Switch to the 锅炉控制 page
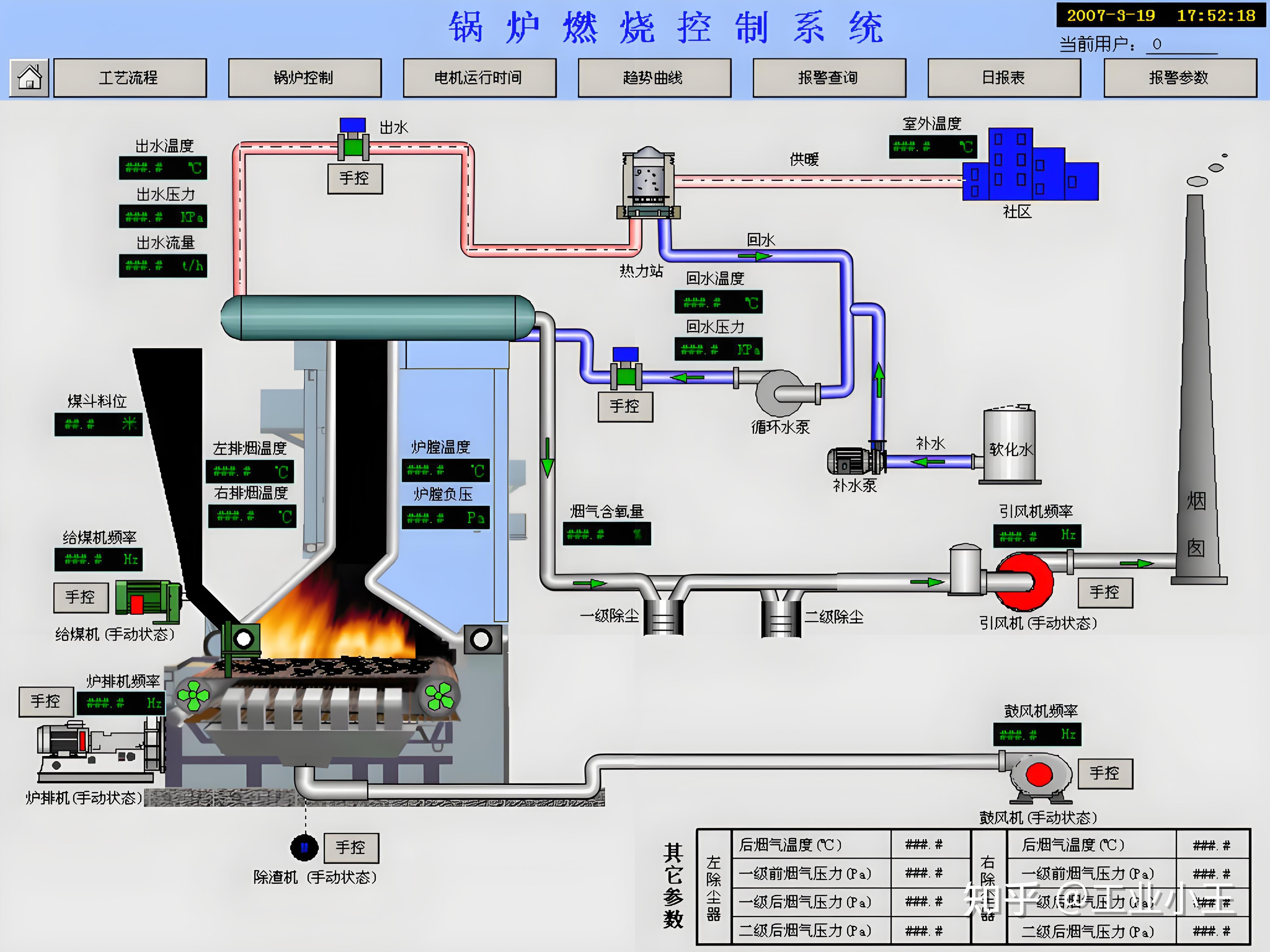This screenshot has width=1270, height=952. (x=305, y=77)
